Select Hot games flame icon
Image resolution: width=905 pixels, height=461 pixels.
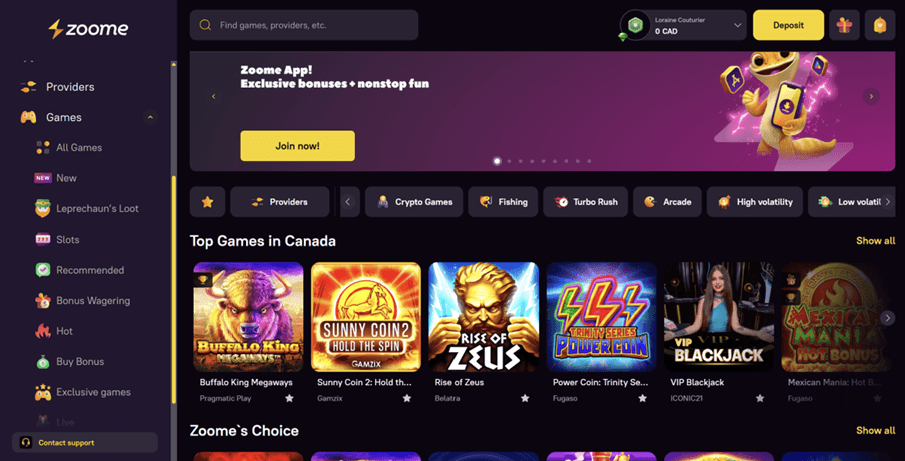click(43, 331)
